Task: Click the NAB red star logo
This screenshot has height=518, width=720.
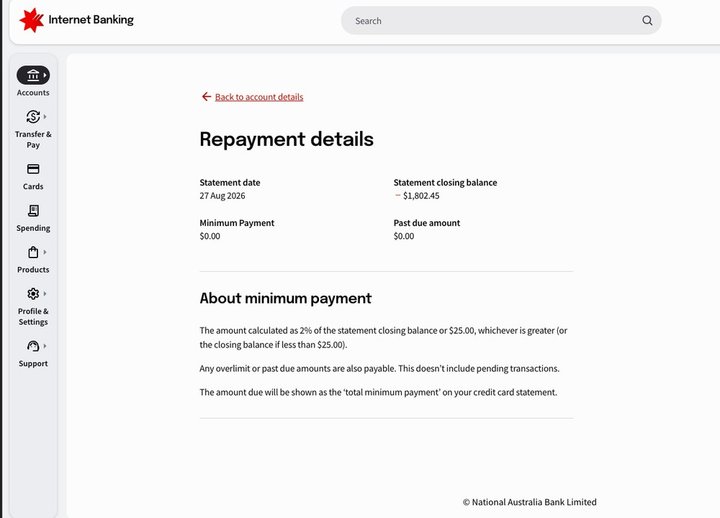Action: 32,20
